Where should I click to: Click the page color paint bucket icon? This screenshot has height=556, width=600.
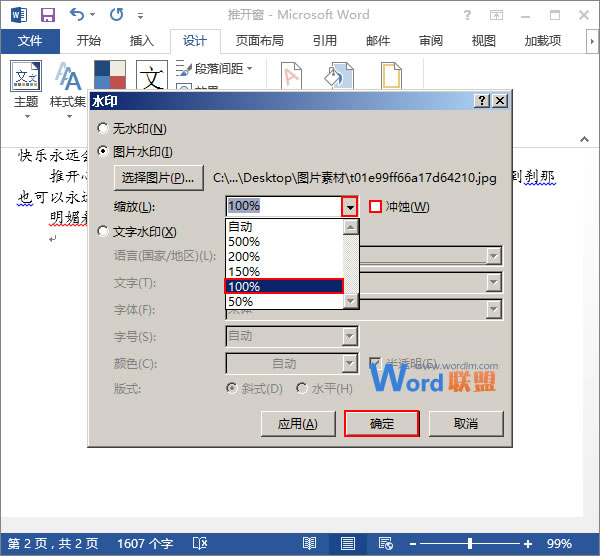click(x=339, y=76)
